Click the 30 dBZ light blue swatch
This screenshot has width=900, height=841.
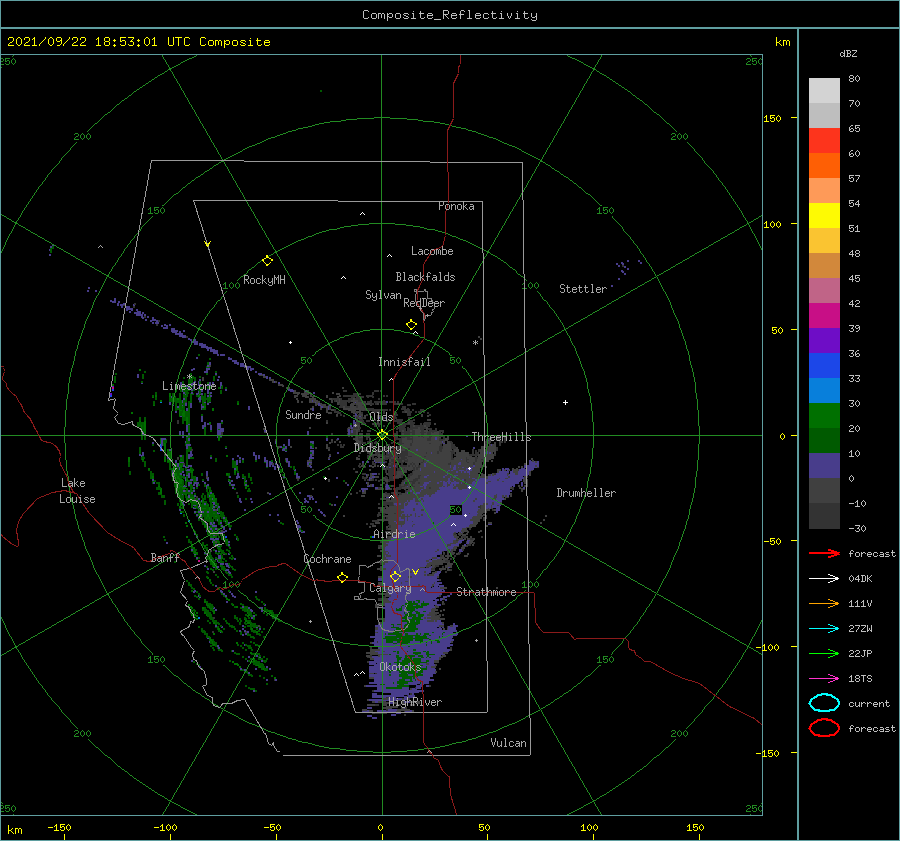click(x=824, y=391)
